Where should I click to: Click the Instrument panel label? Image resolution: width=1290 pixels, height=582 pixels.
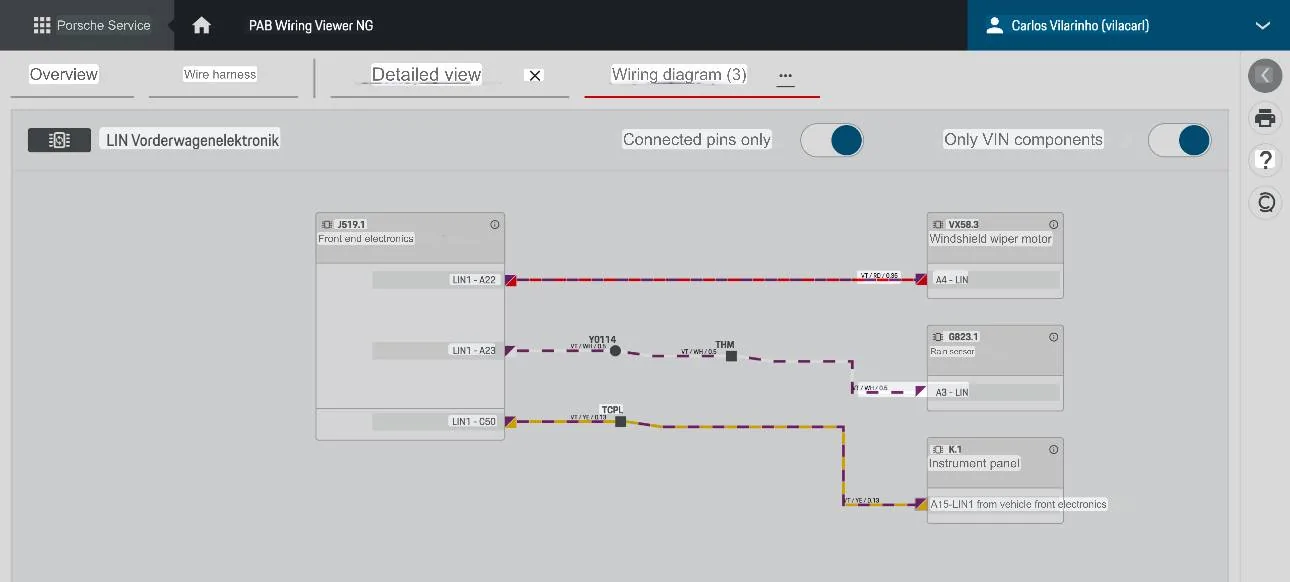click(x=974, y=464)
